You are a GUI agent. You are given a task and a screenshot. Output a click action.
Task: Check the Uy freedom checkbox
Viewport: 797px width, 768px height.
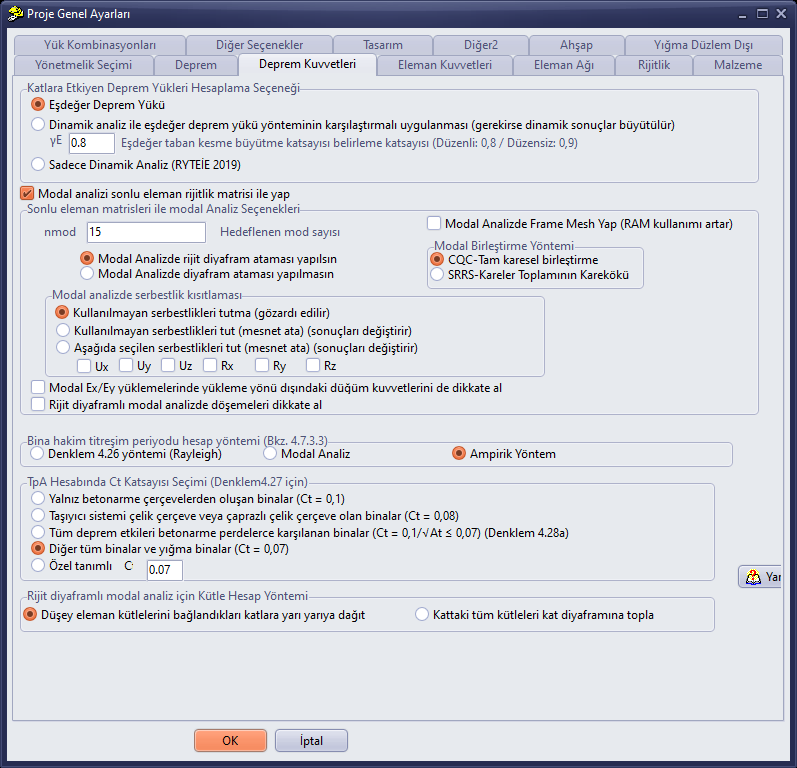pos(126,365)
